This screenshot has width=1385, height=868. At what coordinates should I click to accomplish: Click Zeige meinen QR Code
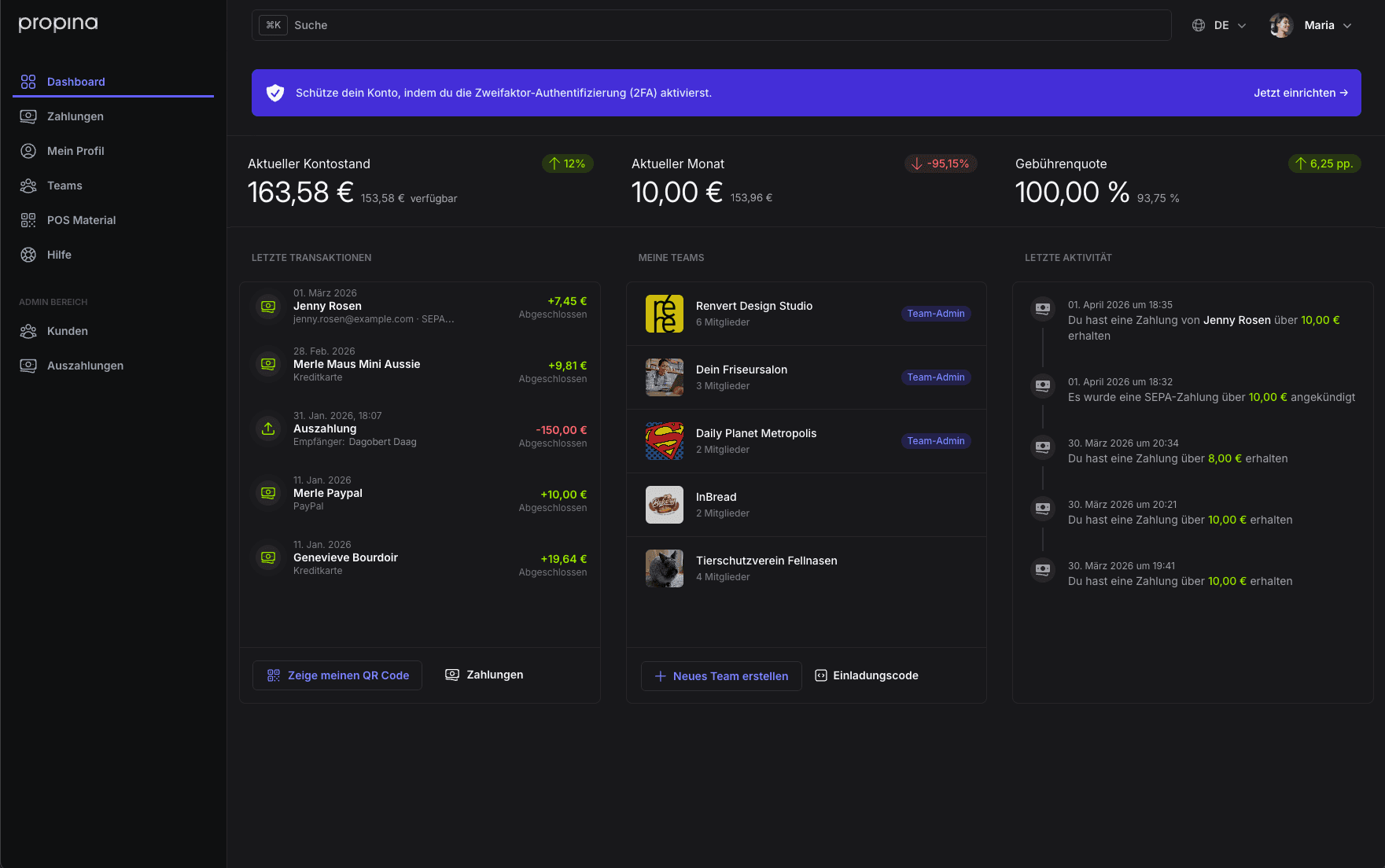[337, 675]
